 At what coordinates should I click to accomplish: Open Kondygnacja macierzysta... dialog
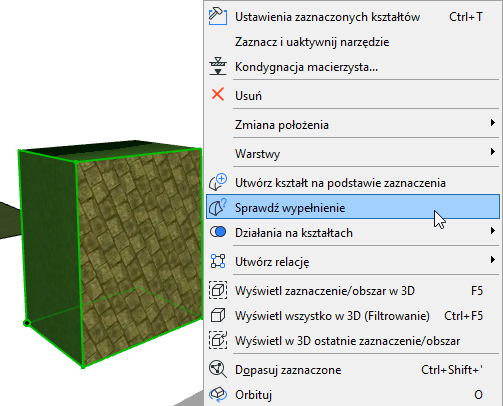353,67
